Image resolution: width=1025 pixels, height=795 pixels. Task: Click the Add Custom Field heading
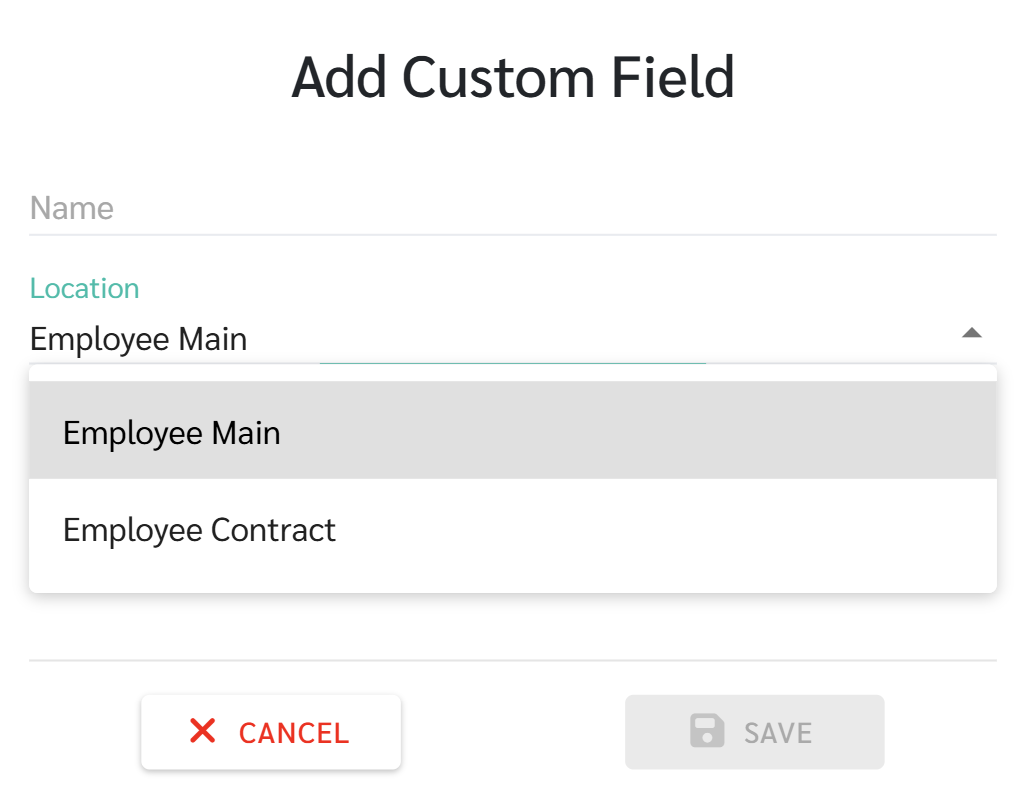(x=513, y=78)
